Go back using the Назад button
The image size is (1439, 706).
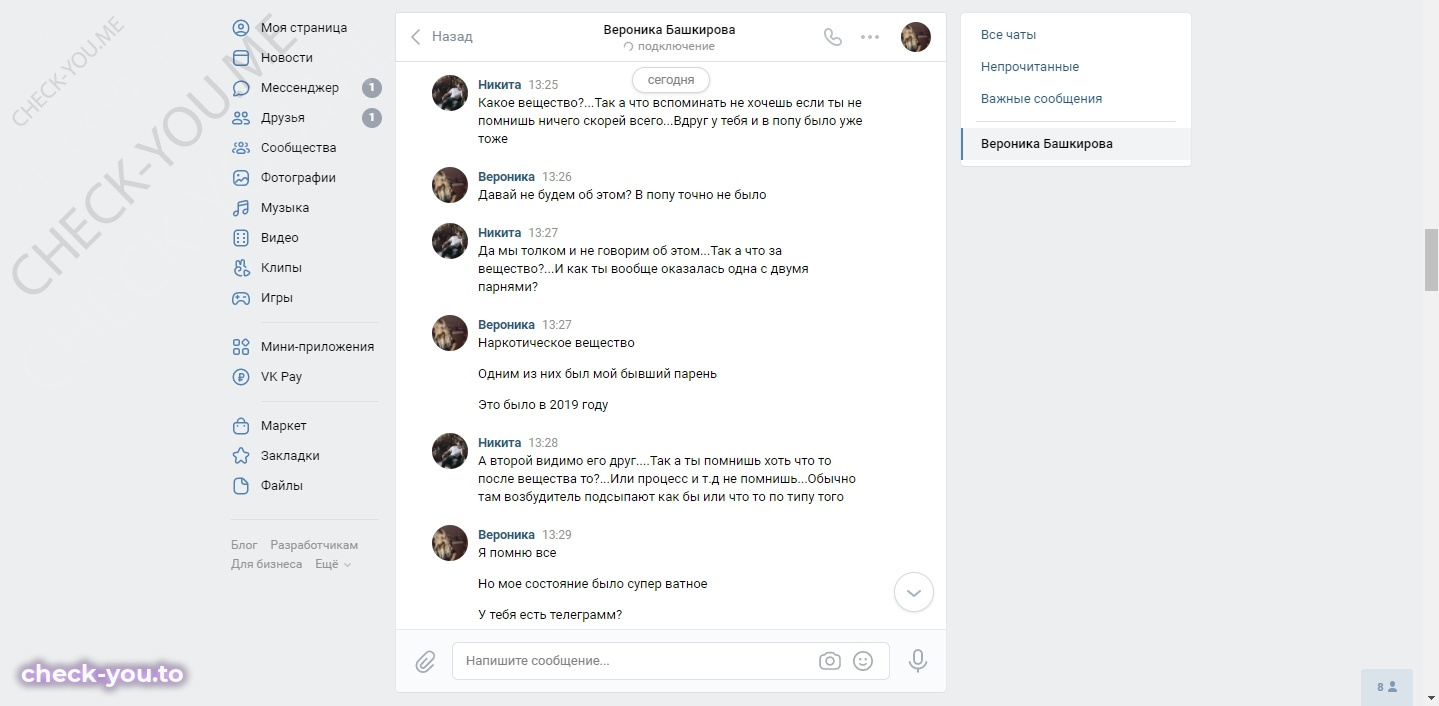(x=441, y=37)
